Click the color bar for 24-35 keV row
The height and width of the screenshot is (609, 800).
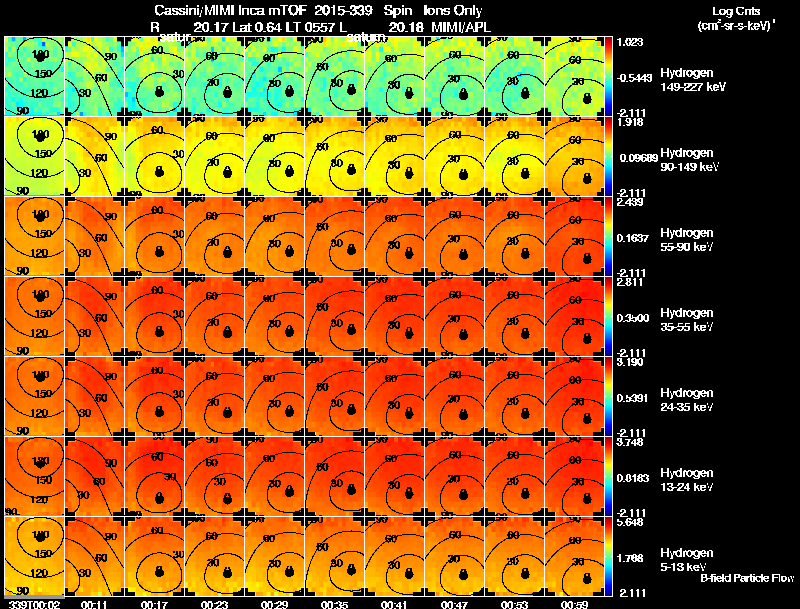coord(608,396)
